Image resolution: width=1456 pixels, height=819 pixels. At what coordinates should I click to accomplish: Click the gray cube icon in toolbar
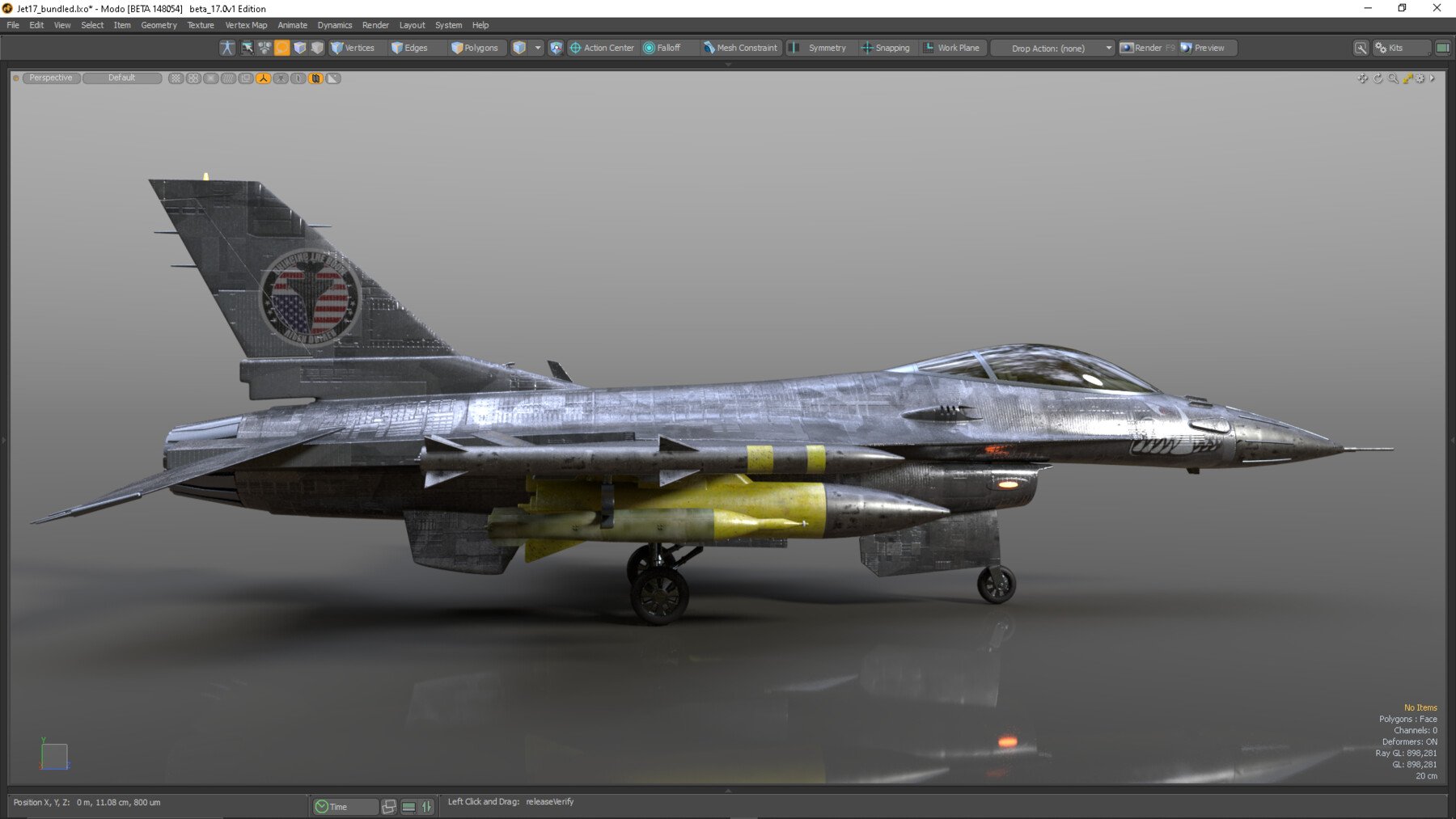coord(317,48)
